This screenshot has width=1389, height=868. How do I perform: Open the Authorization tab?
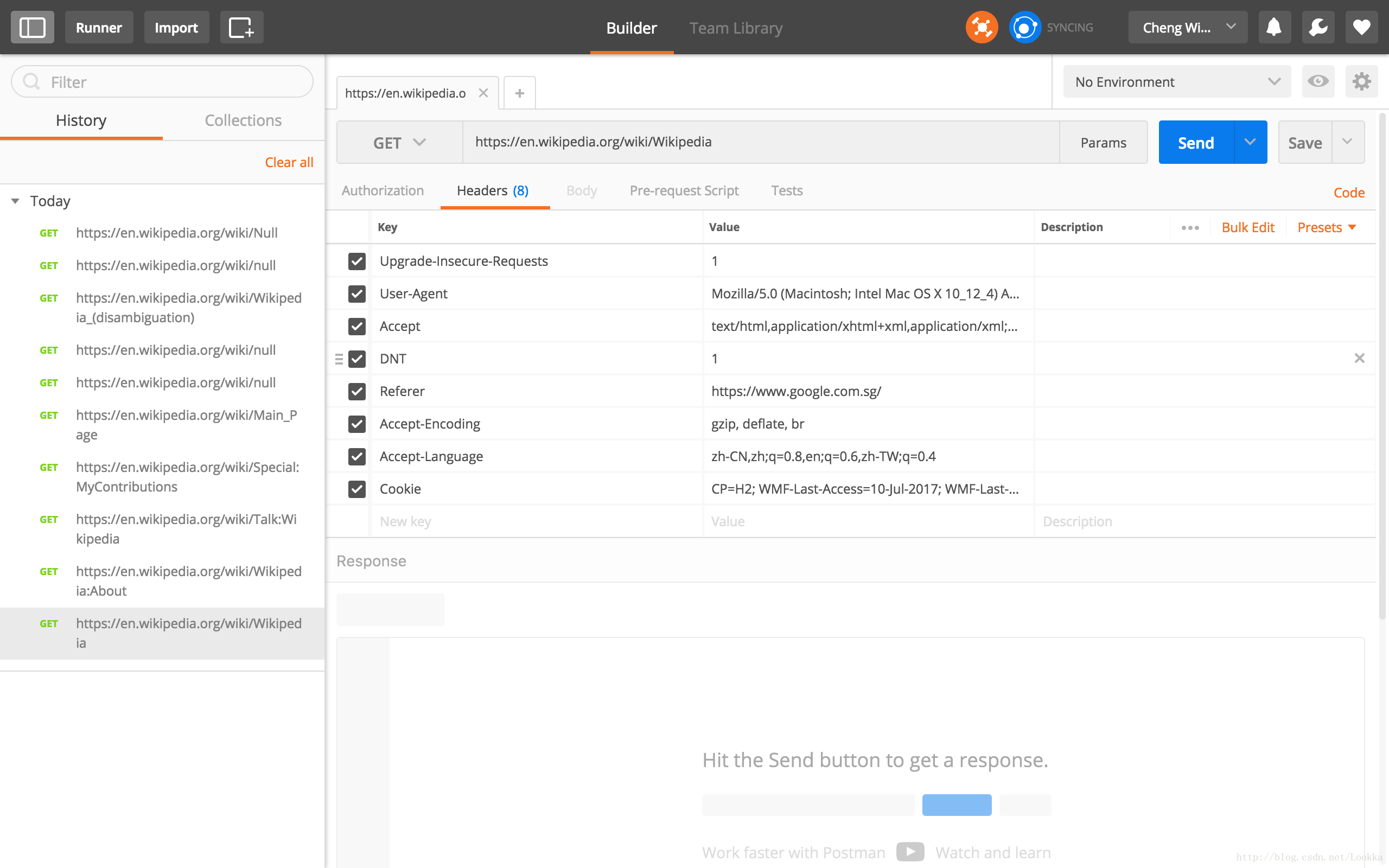[x=383, y=190]
